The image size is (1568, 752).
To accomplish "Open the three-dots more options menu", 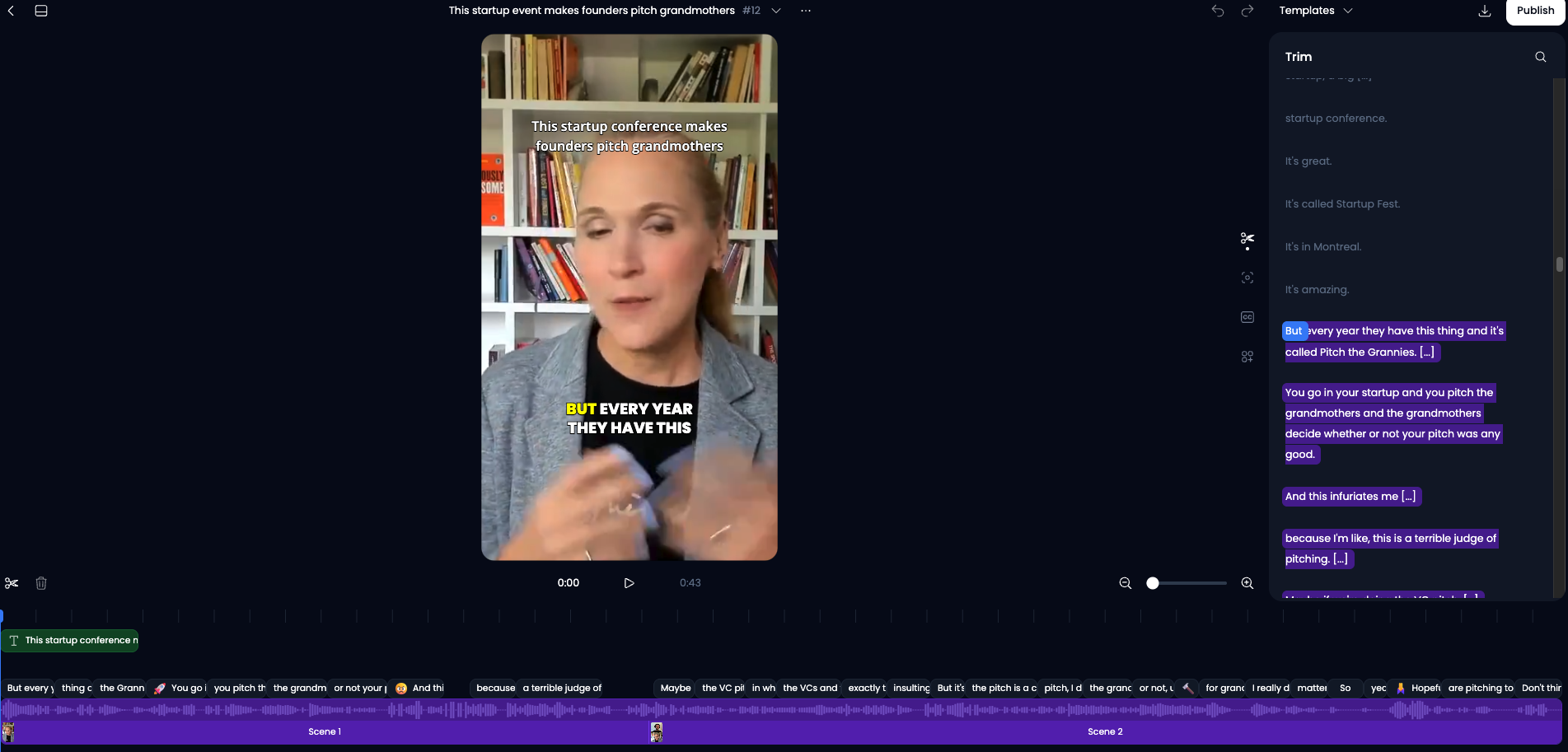I will click(x=806, y=11).
